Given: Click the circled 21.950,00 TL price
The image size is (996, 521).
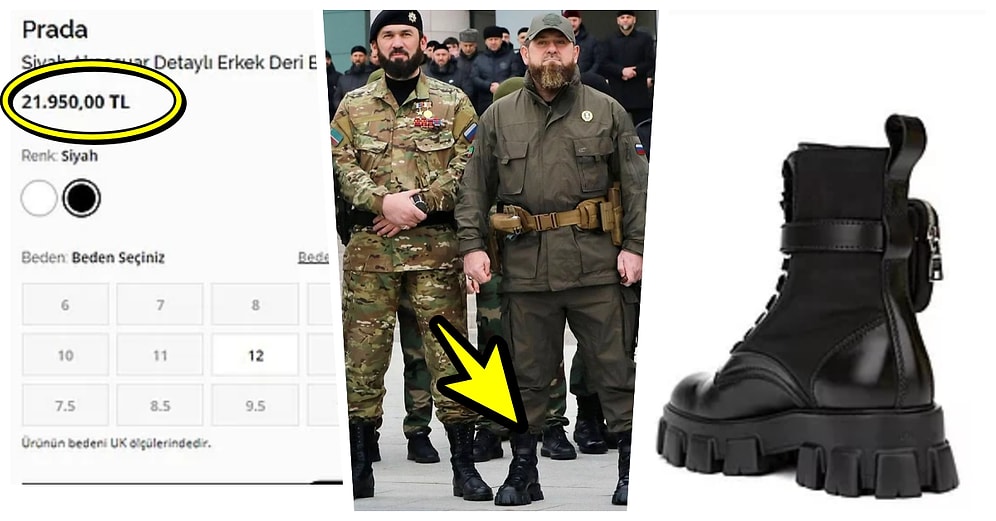Looking at the screenshot, I should pos(76,102).
